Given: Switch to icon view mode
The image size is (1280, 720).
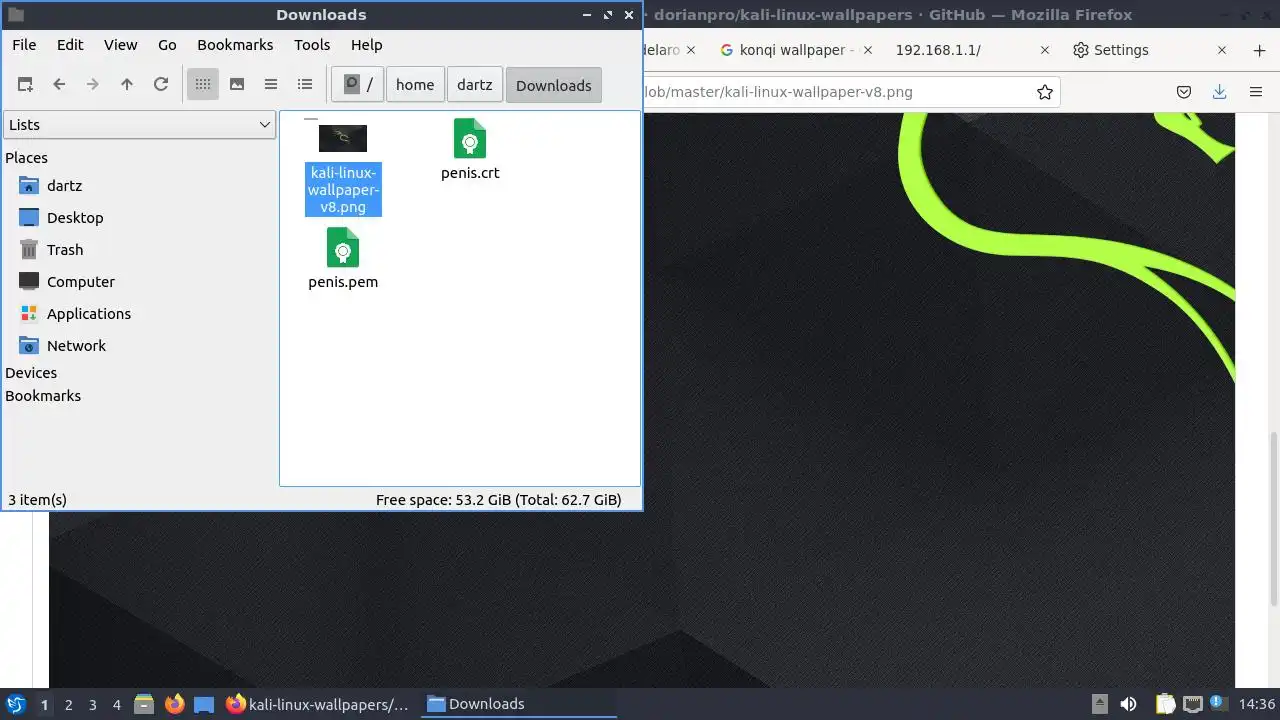Looking at the screenshot, I should point(203,85).
